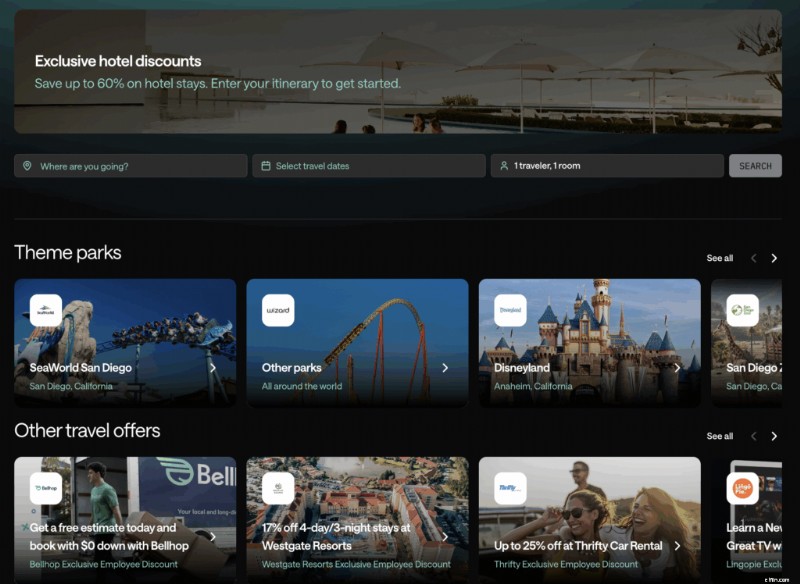The width and height of the screenshot is (800, 584).
Task: Click the Thrifty logo badge
Action: coord(510,488)
